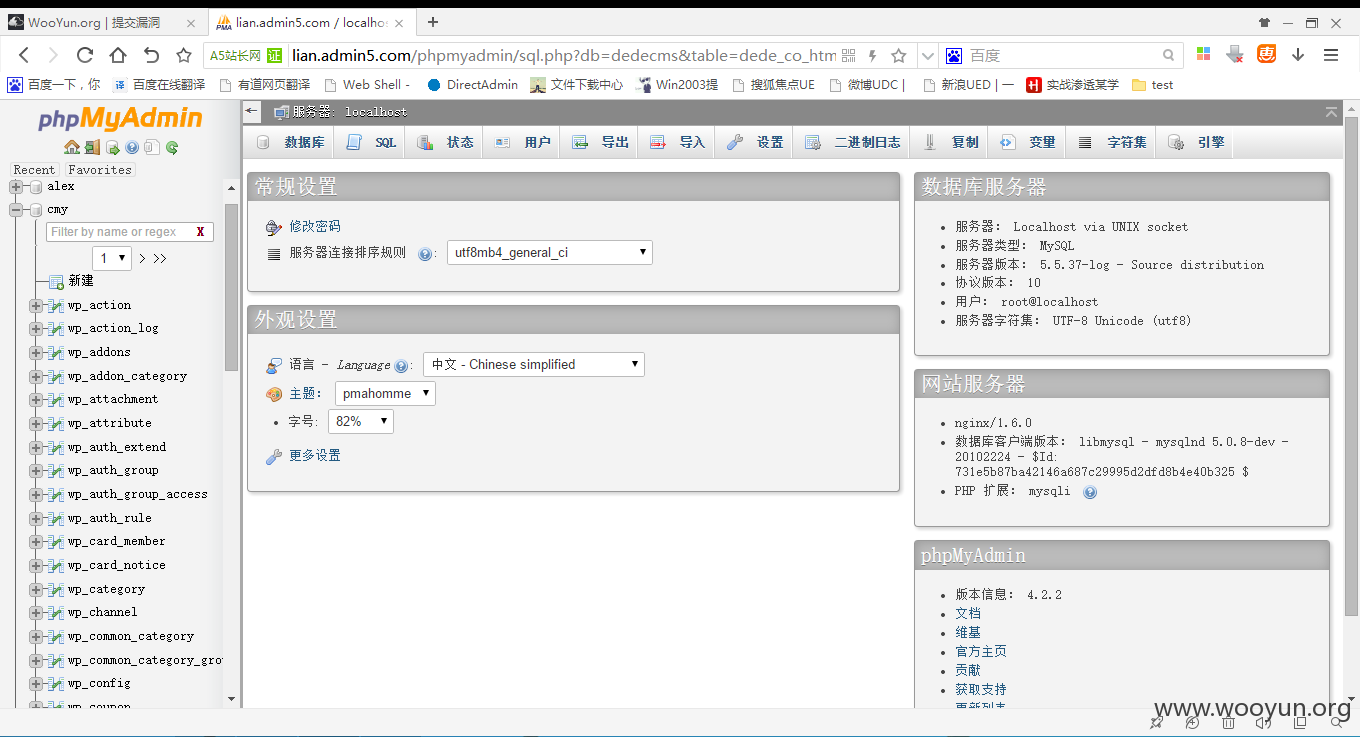The width and height of the screenshot is (1360, 737).
Task: Expand the wp_category table node
Action: 36,589
